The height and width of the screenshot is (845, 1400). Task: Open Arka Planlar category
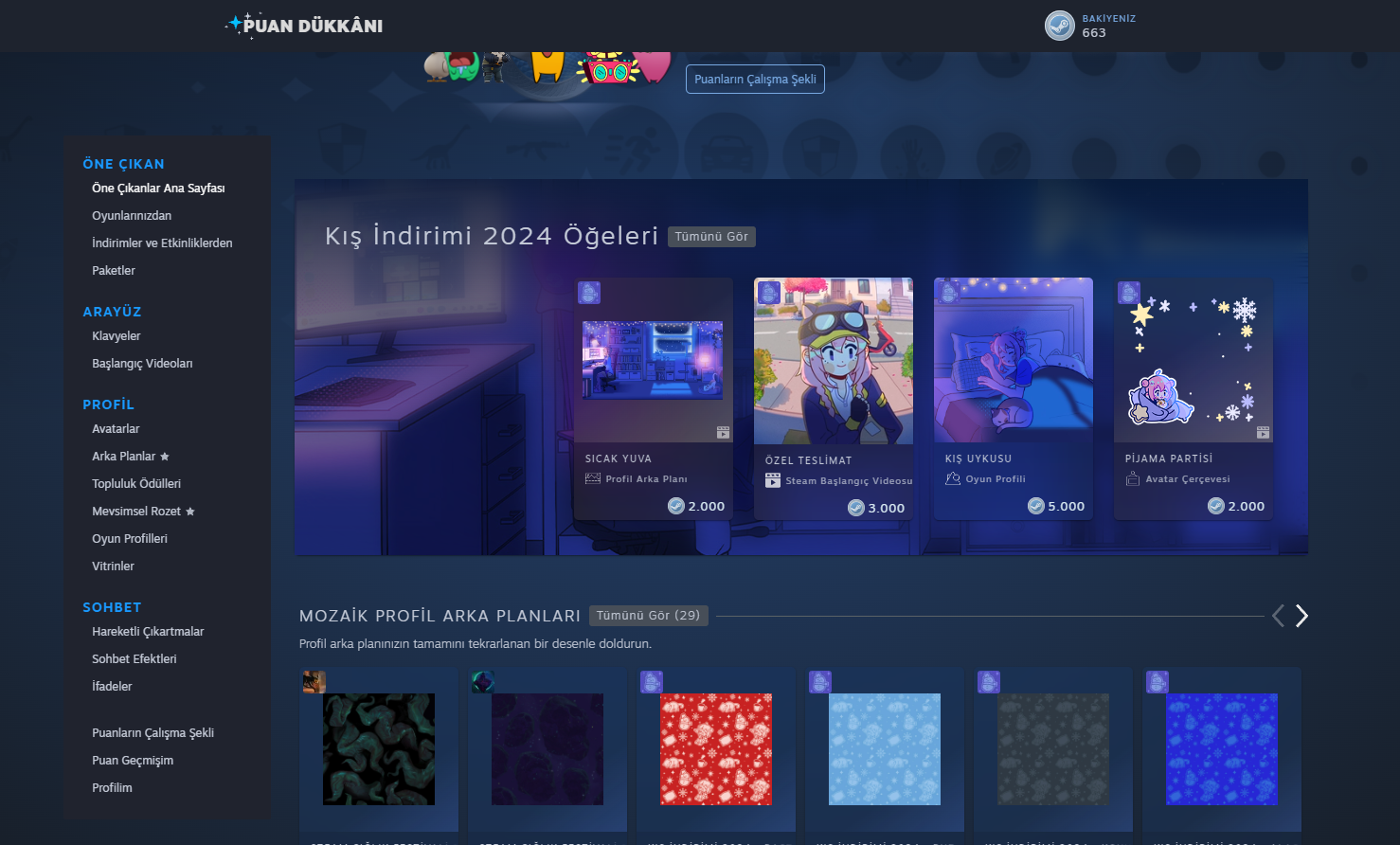point(124,457)
